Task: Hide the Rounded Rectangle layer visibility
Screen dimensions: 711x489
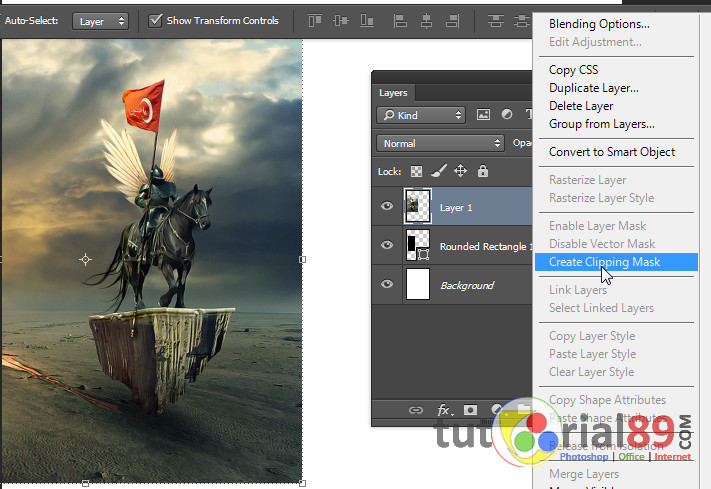Action: pos(387,245)
